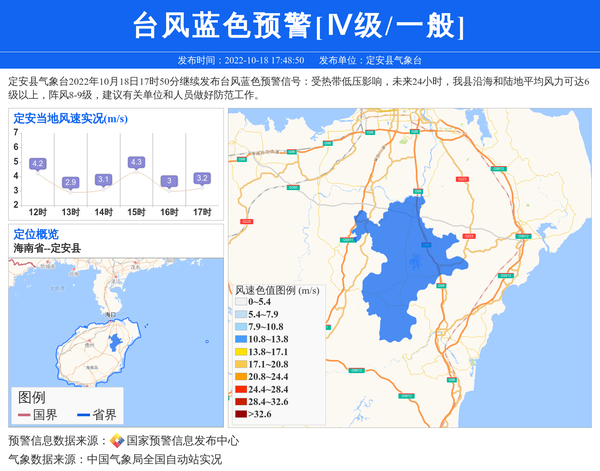Click the 0~5.4 legend color swatch
Viewport: 600px width, 471px height.
pos(240,301)
